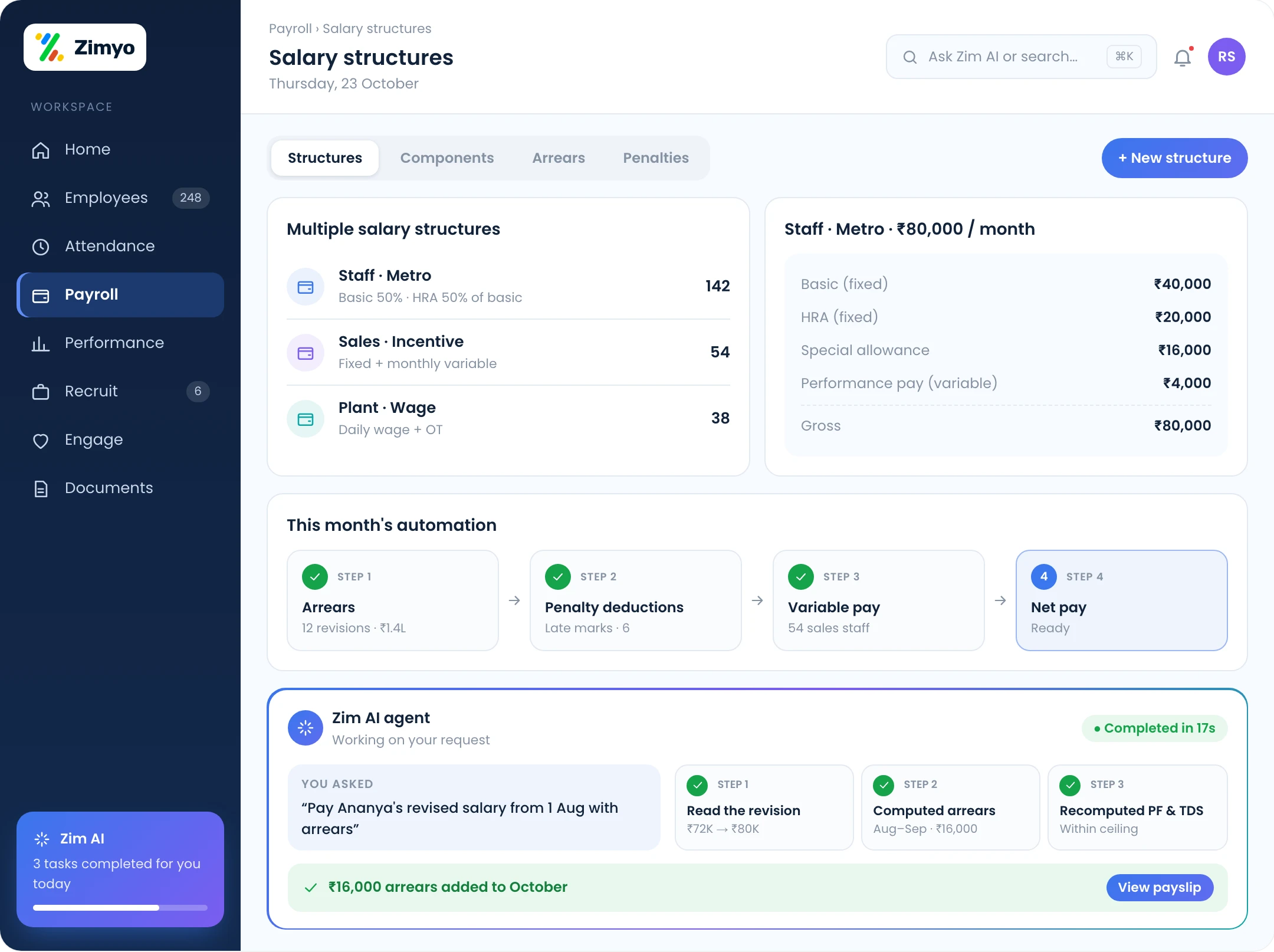Switch to the Arrears tab
This screenshot has height=952, width=1274.
click(x=559, y=158)
